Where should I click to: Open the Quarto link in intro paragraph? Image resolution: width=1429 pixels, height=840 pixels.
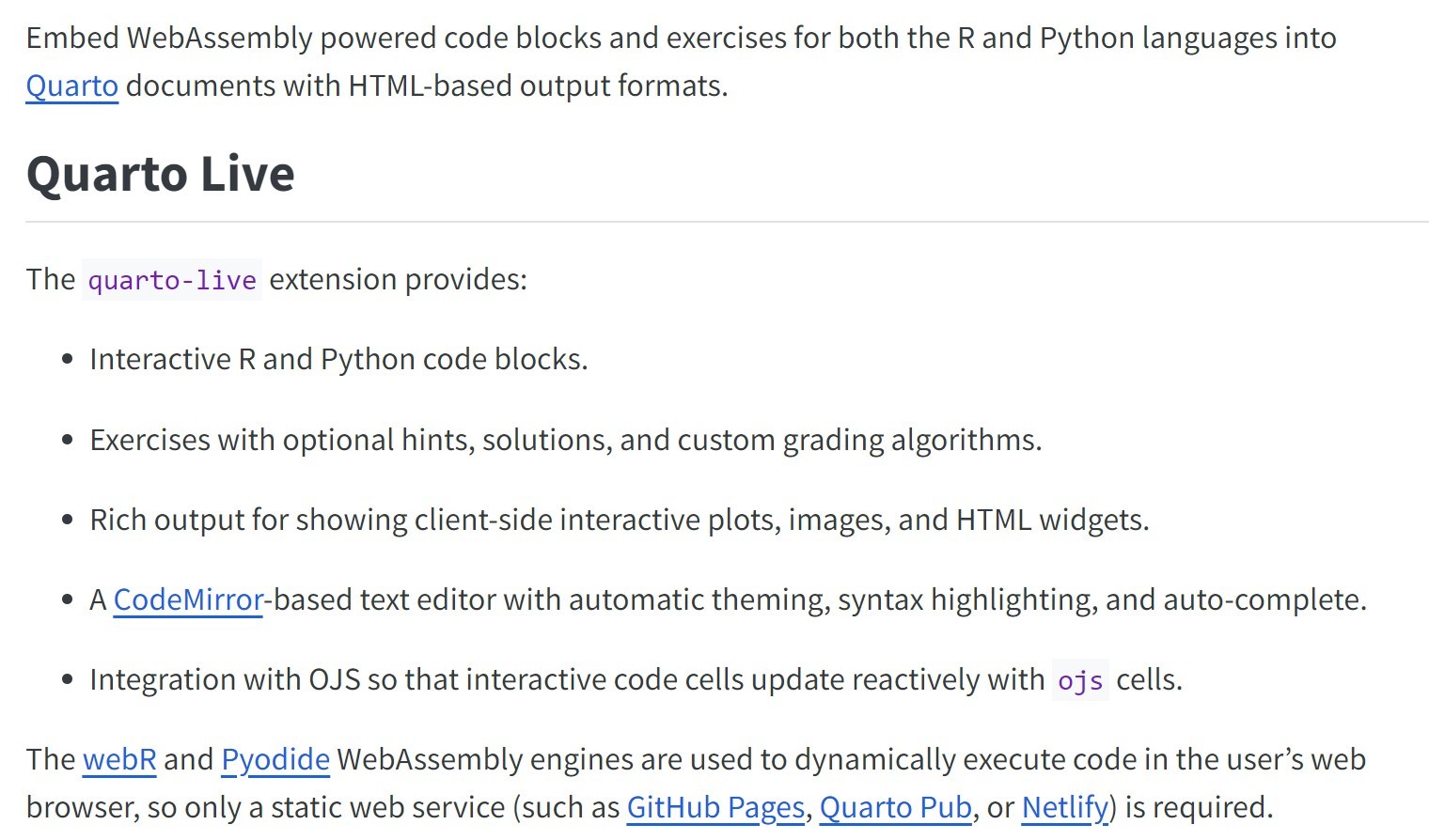[x=71, y=86]
